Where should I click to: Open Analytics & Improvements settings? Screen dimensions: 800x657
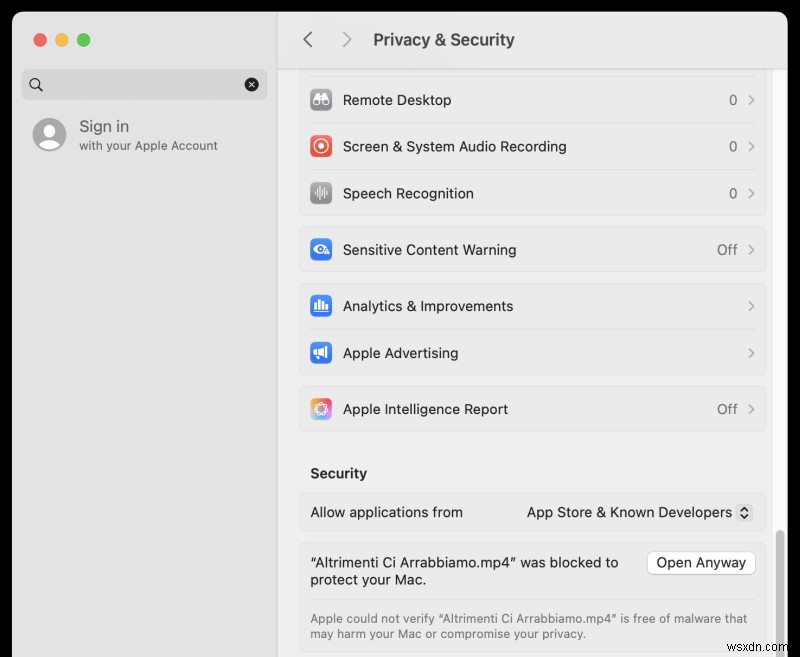(x=532, y=306)
